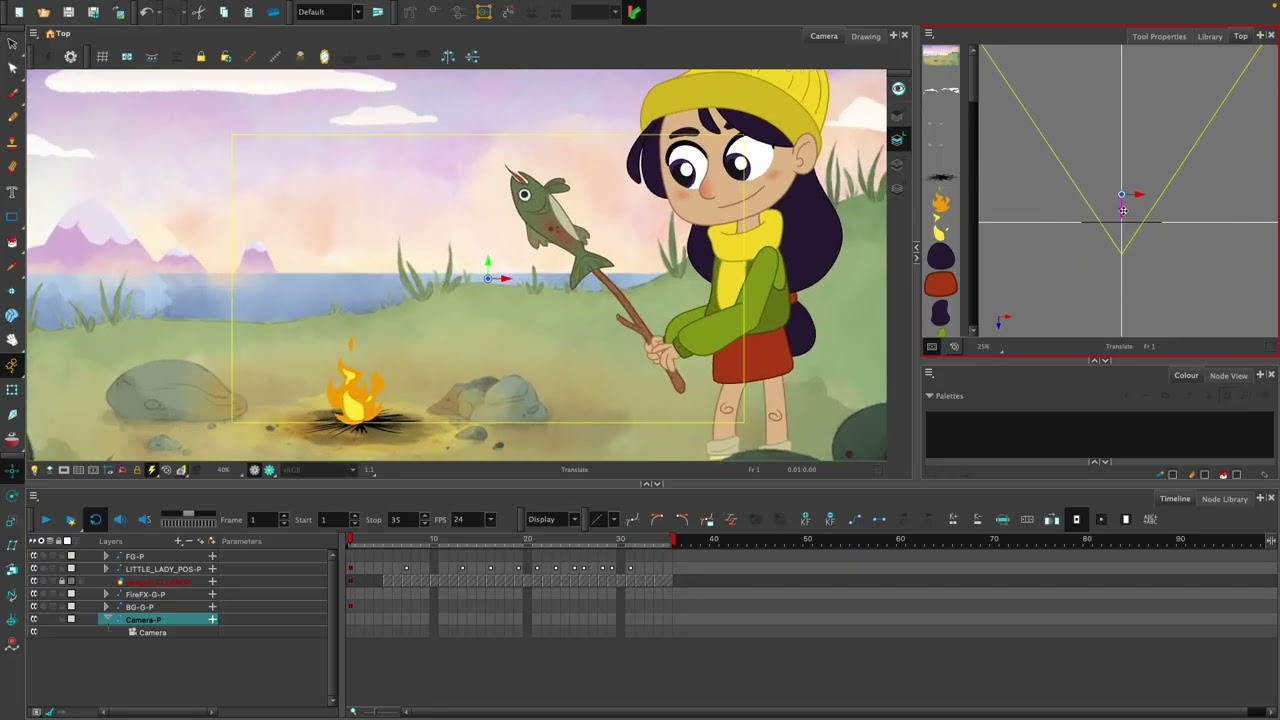The width and height of the screenshot is (1280, 720).
Task: Click the New scene icon
Action: coord(19,12)
